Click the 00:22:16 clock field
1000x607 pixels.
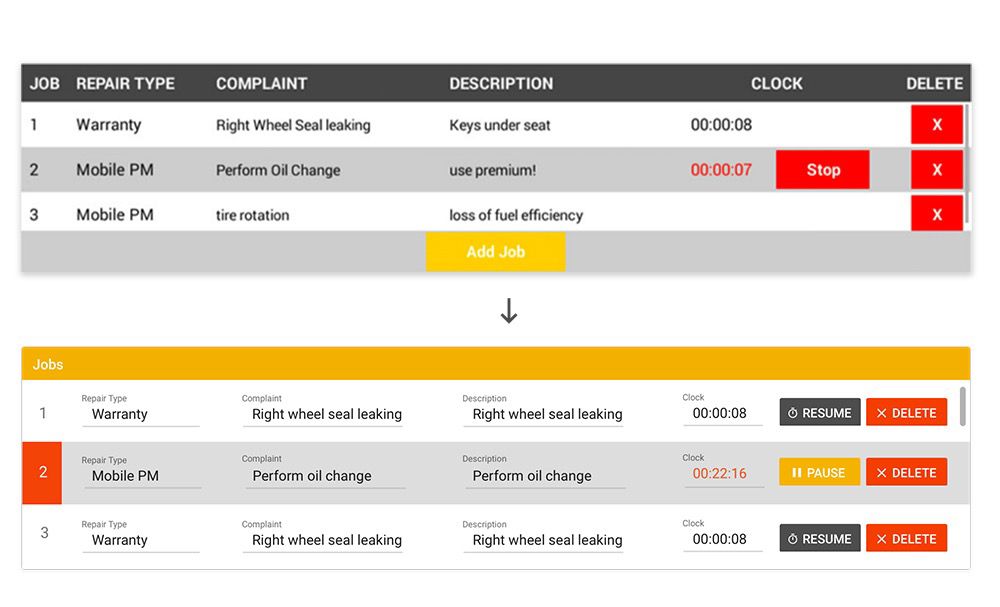pyautogui.click(x=723, y=474)
